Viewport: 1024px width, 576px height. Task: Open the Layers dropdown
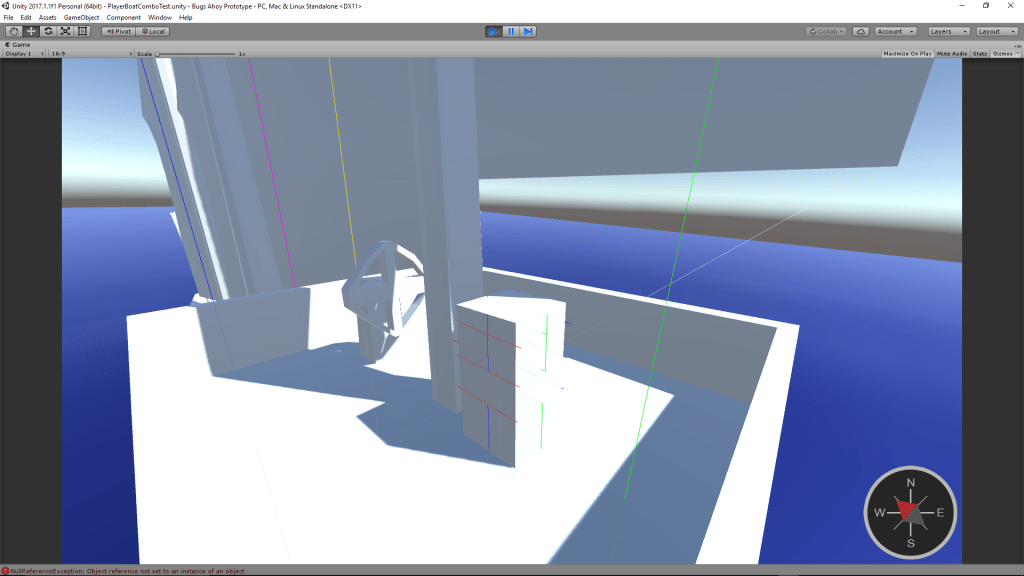(948, 31)
